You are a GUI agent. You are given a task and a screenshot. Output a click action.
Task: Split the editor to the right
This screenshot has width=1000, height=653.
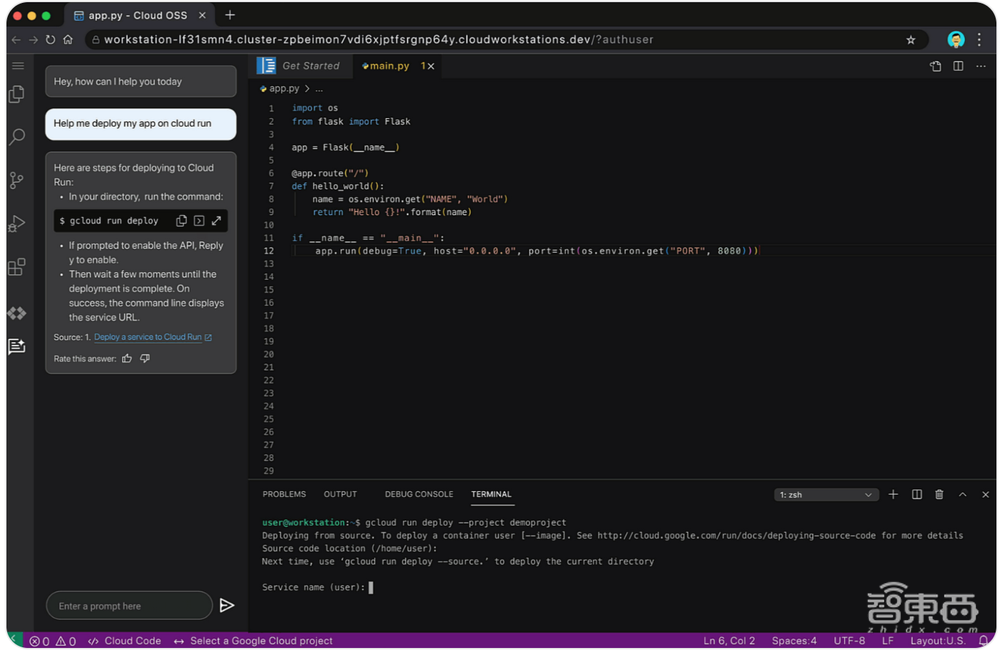pos(958,66)
